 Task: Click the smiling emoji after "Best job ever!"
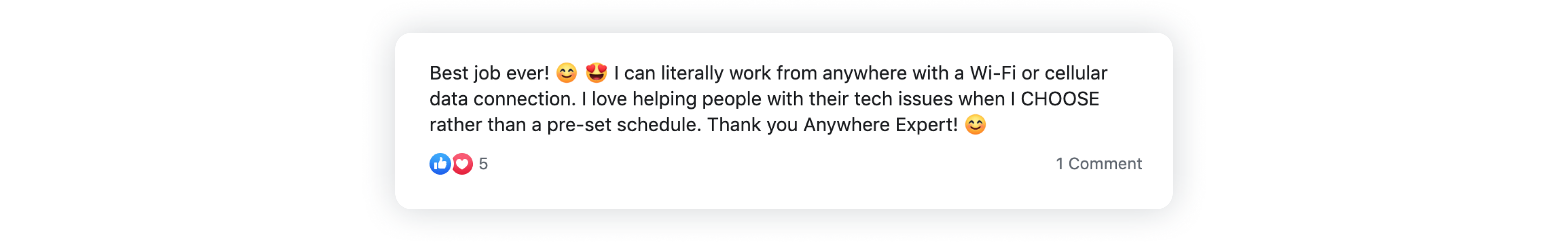[567, 73]
